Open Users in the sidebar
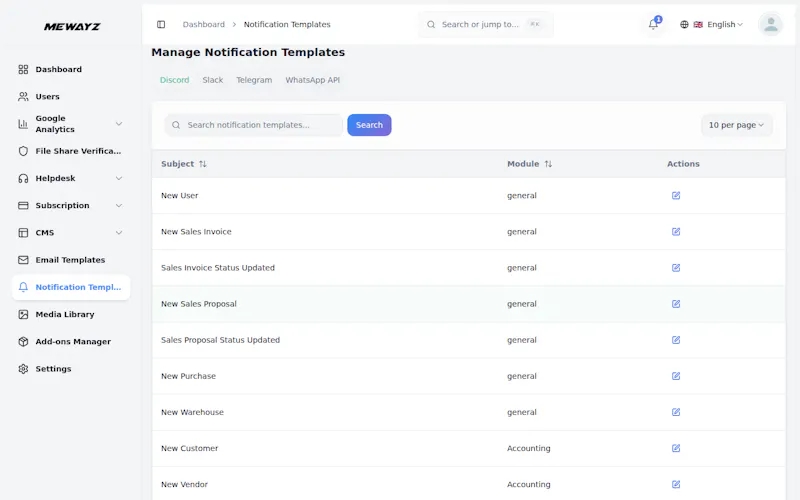Image resolution: width=800 pixels, height=500 pixels. 71,96
